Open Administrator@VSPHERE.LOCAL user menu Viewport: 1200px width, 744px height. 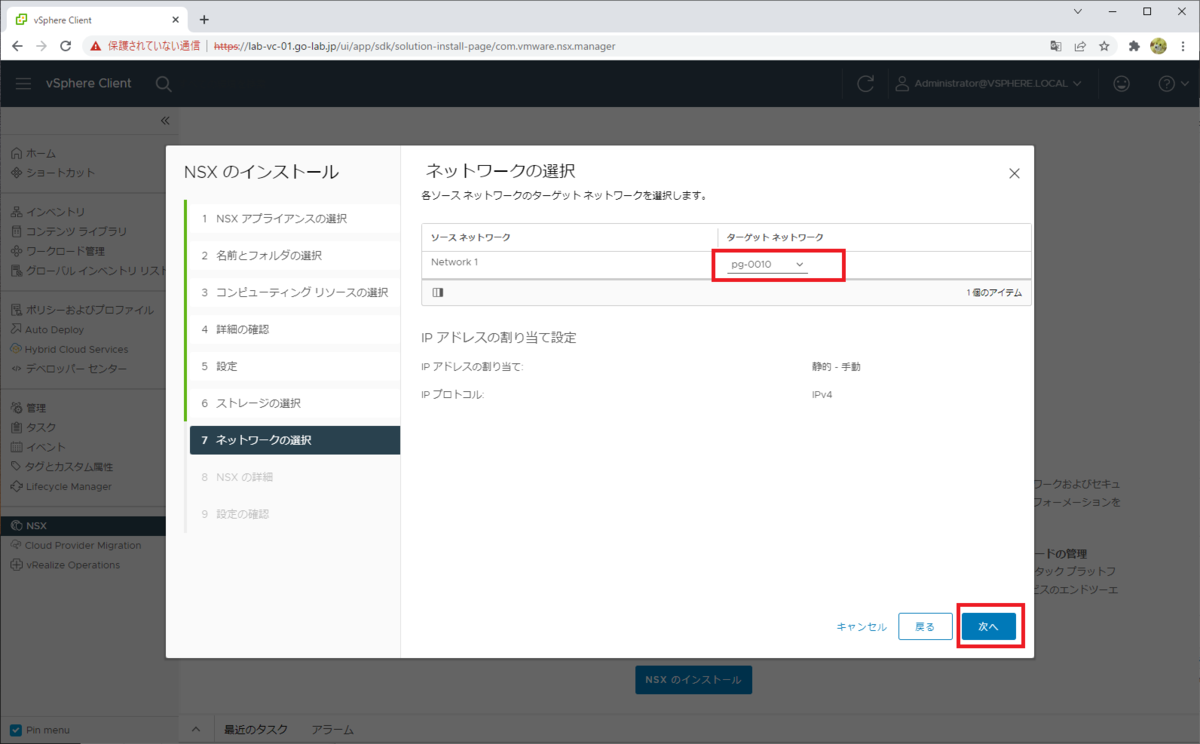(989, 84)
